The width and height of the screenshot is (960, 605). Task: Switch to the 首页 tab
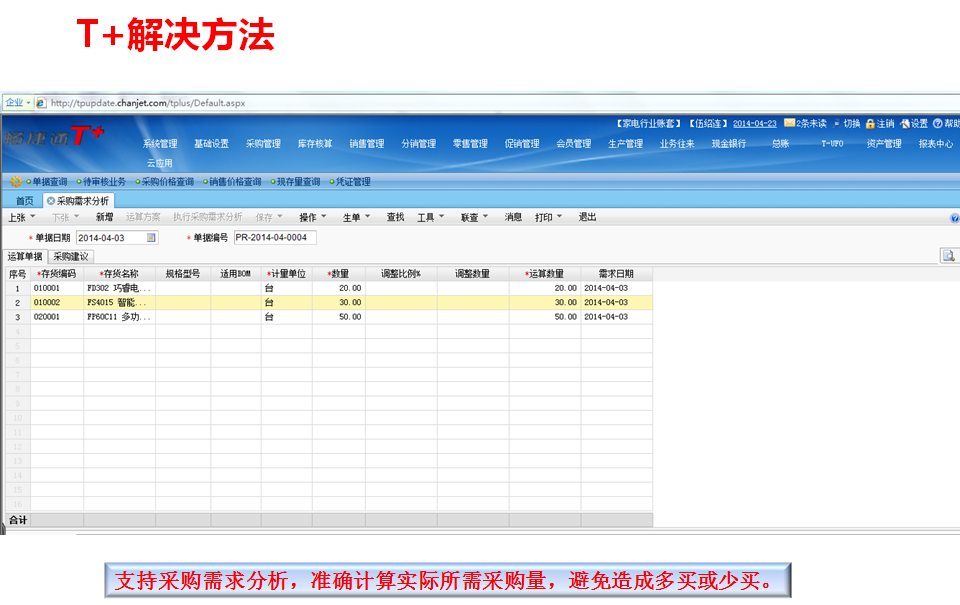pos(24,201)
